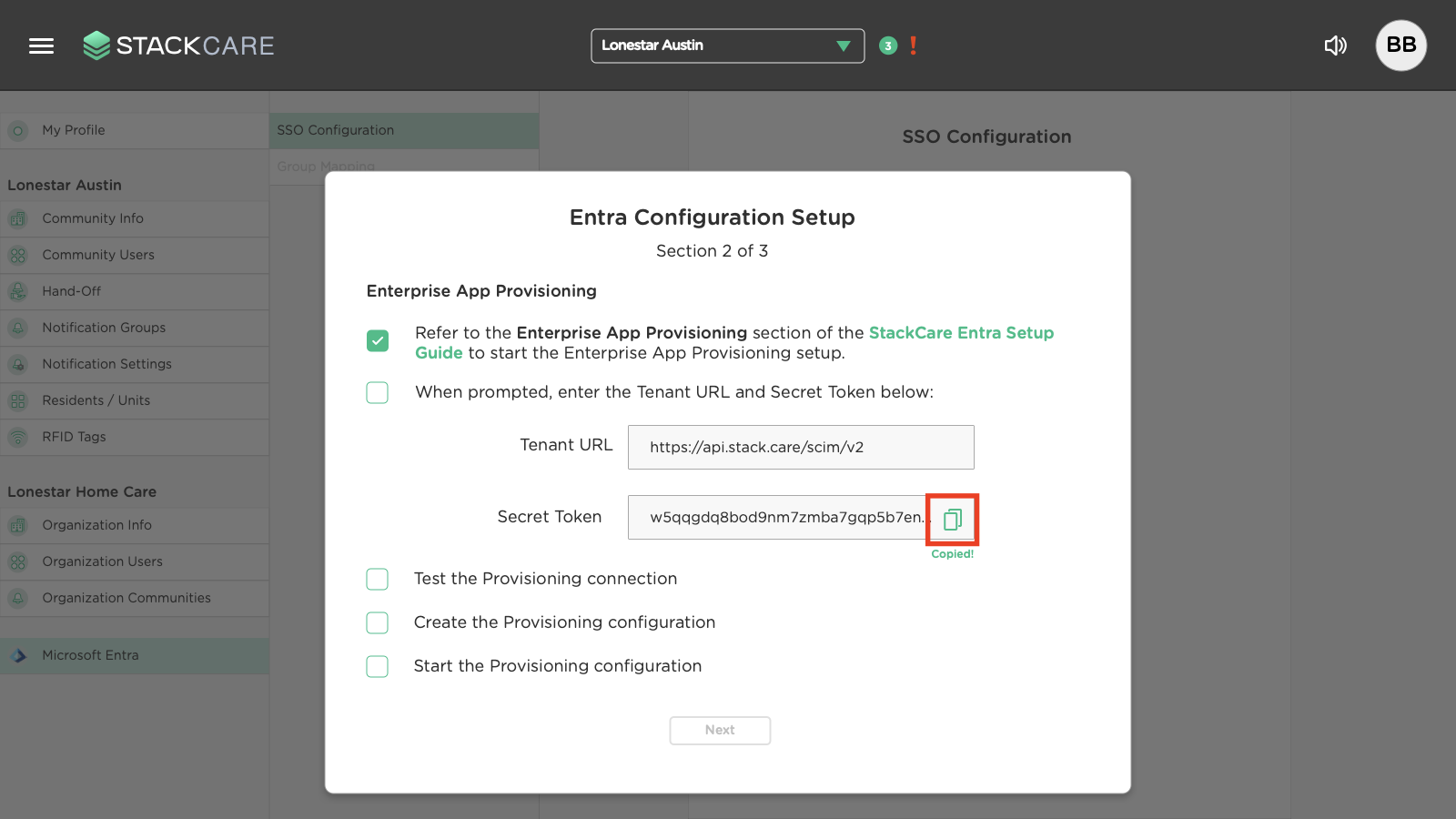The width and height of the screenshot is (1456, 819).
Task: Open Community Users in the sidebar
Action: pyautogui.click(x=134, y=255)
